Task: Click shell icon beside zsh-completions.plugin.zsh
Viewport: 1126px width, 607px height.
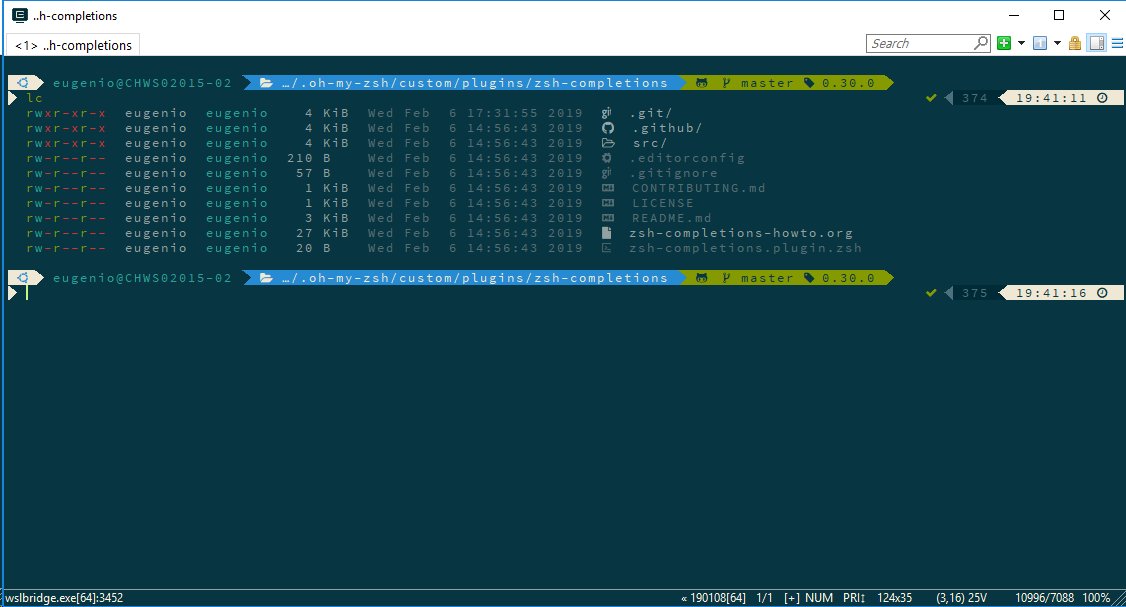Action: (607, 248)
